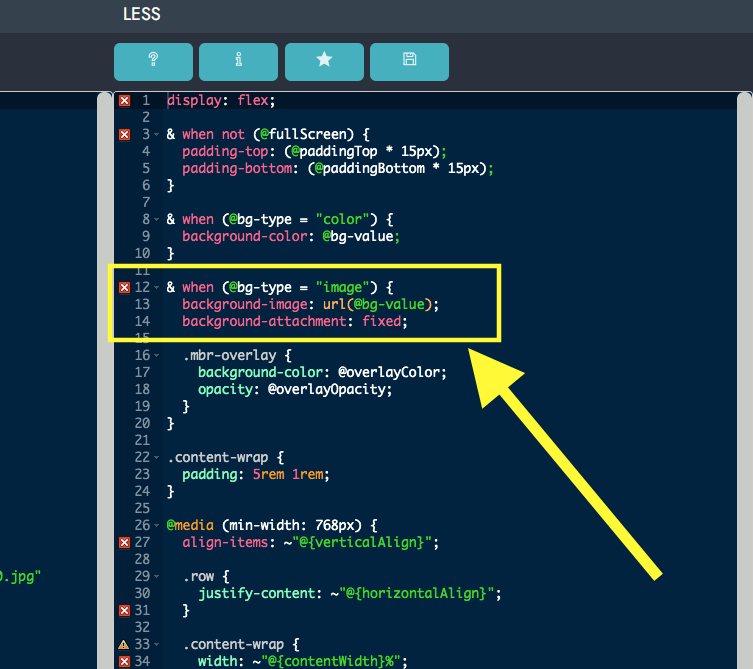
Task: Select the LESS tab header
Action: pyautogui.click(x=142, y=14)
